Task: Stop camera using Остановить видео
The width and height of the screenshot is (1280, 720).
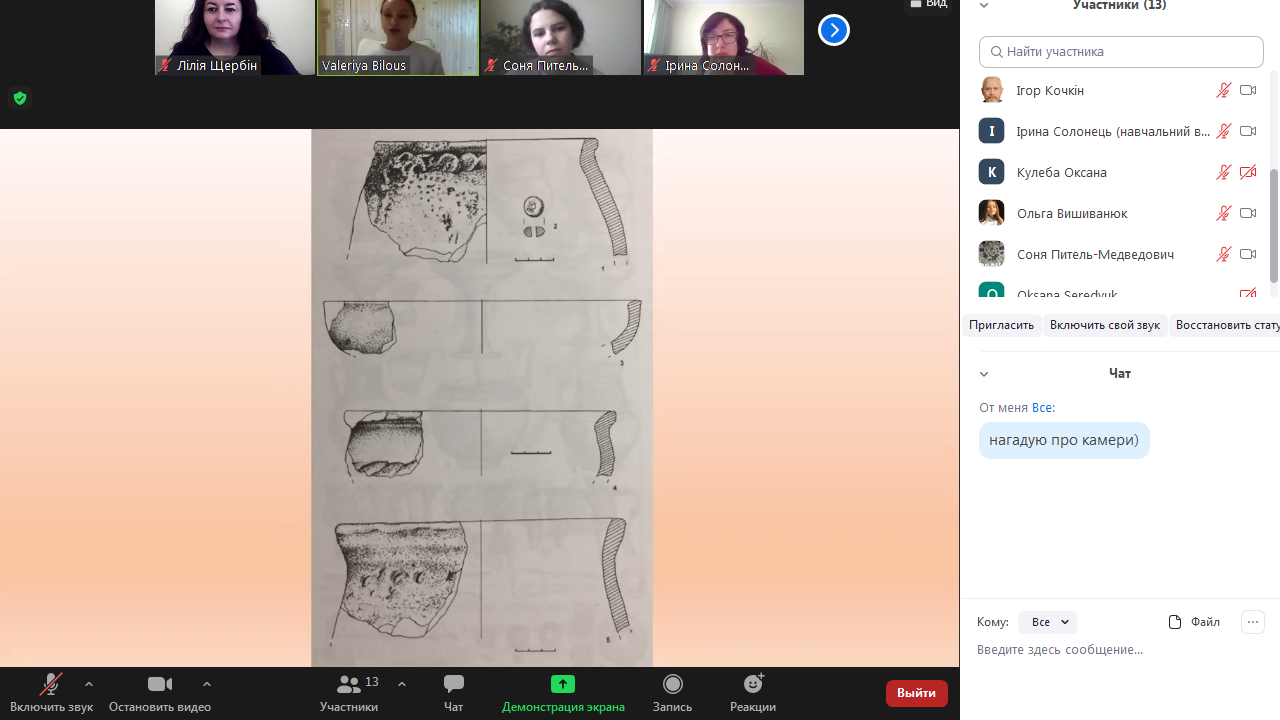Action: [160, 685]
